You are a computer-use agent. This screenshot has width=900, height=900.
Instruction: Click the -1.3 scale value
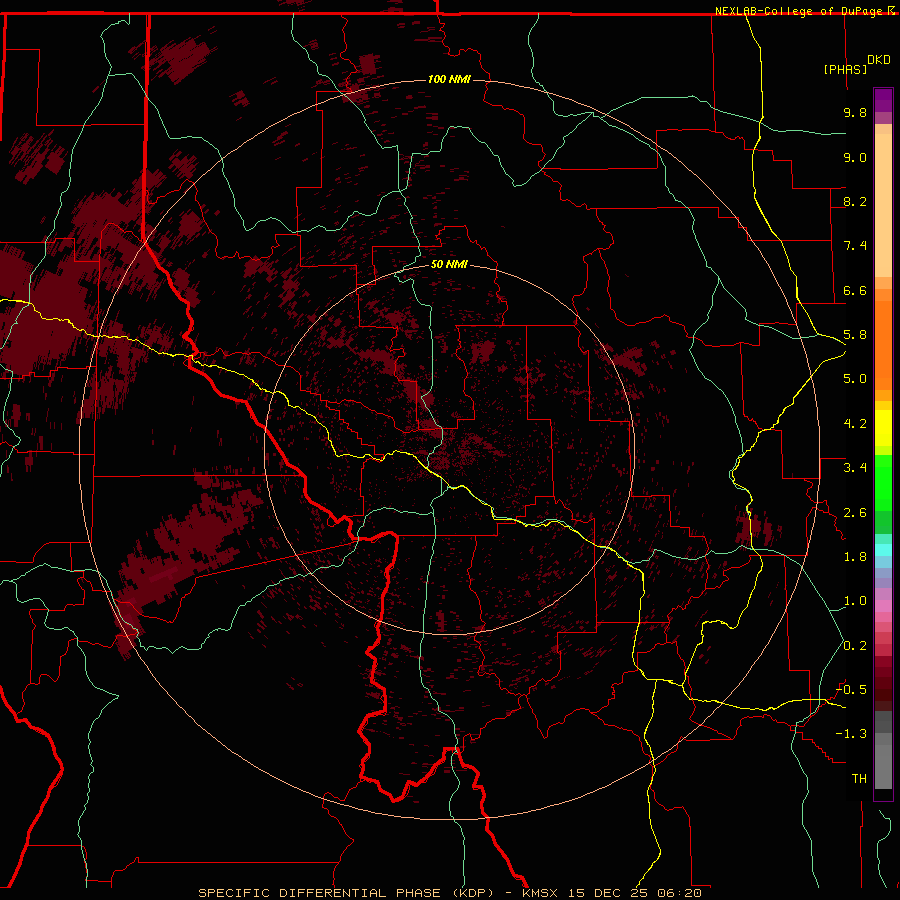tap(851, 734)
